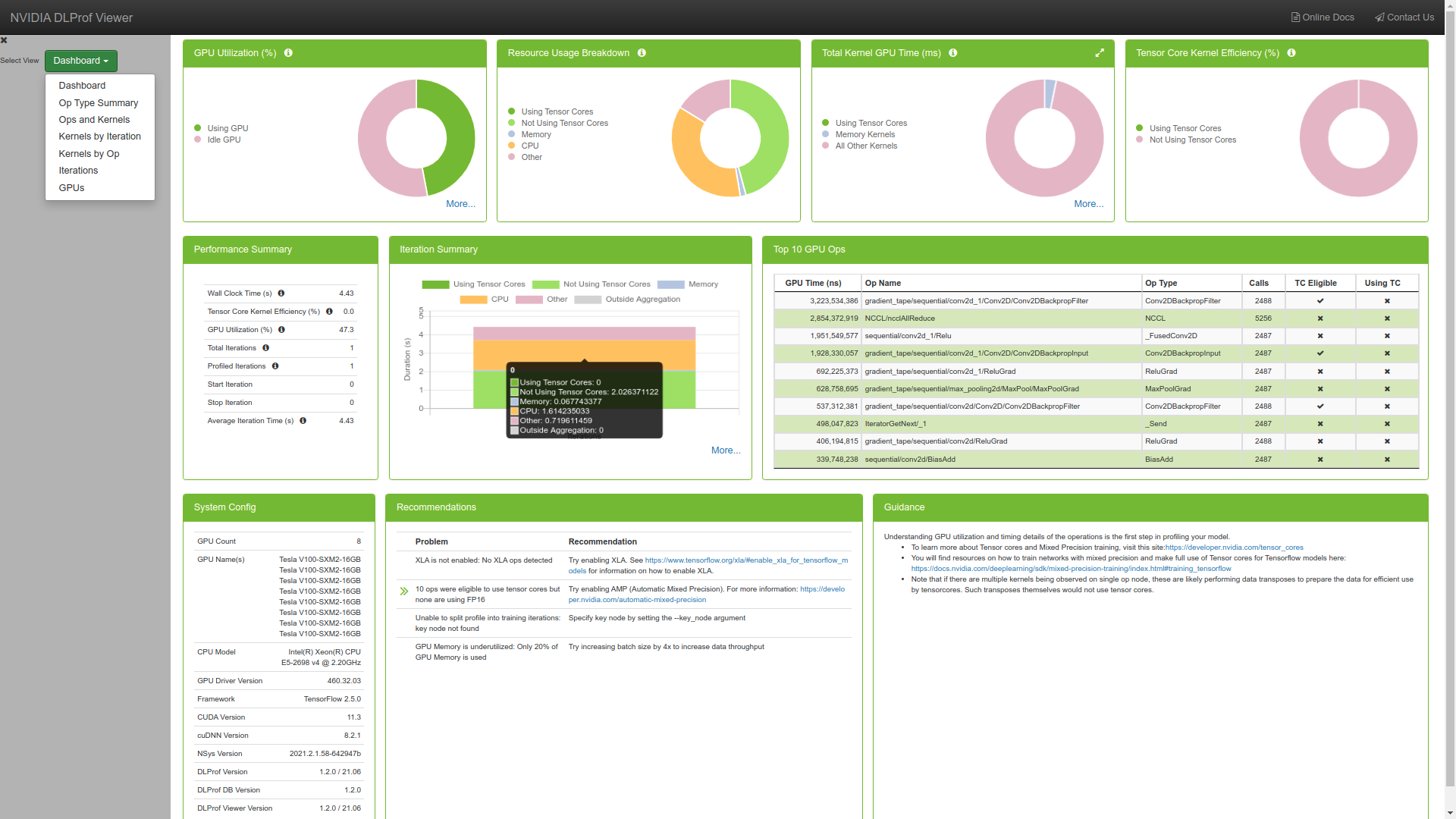Toggle Using Tensor Cores legend in Iteration Summary
This screenshot has height=819, width=1456.
point(473,284)
